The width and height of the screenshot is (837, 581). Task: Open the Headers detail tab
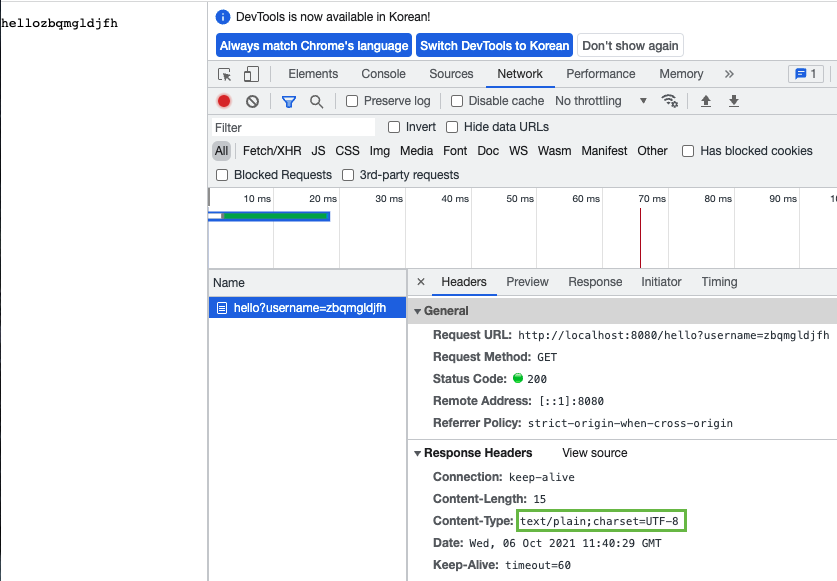click(464, 282)
